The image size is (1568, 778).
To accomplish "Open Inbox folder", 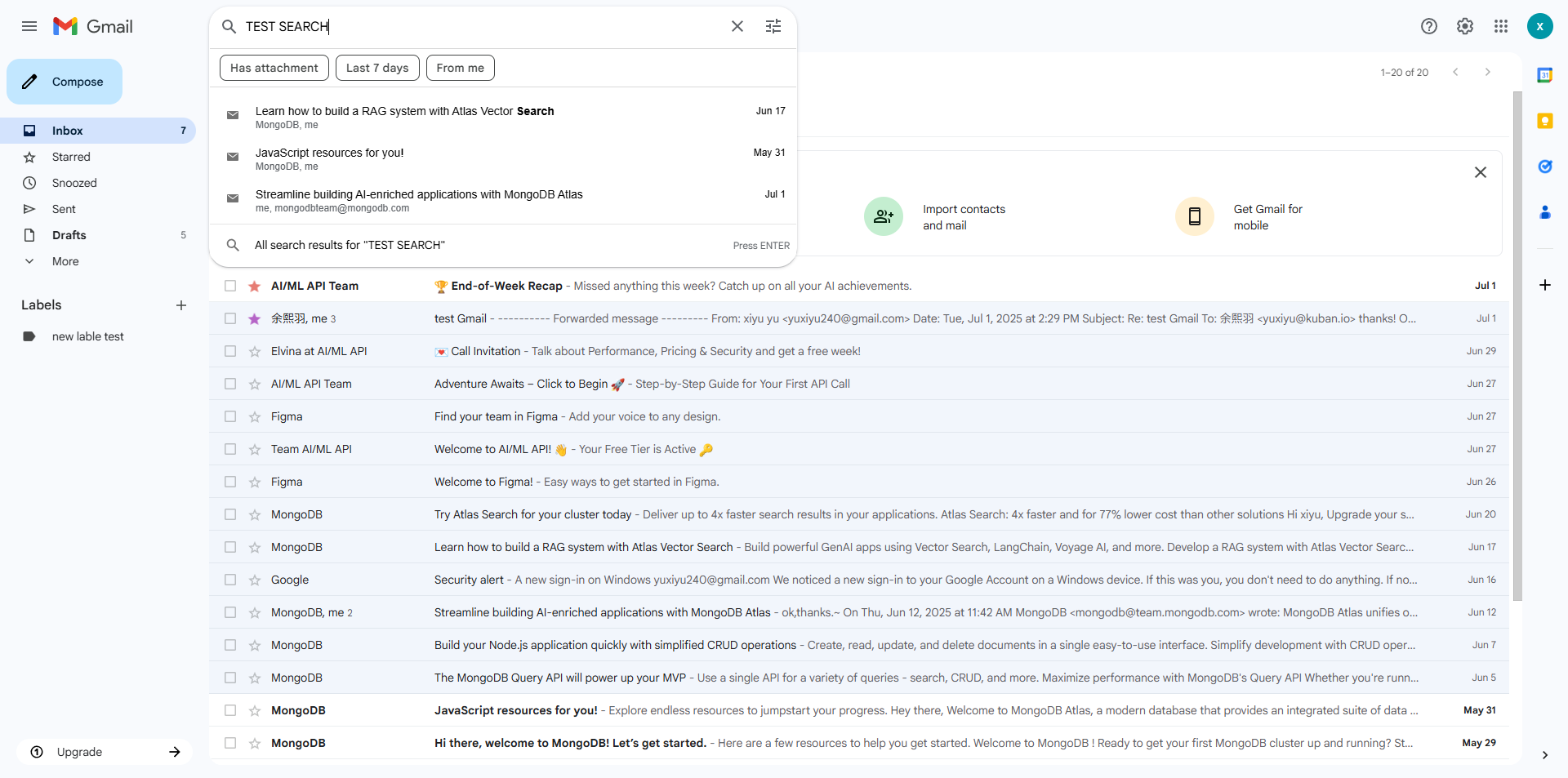I will click(x=98, y=131).
